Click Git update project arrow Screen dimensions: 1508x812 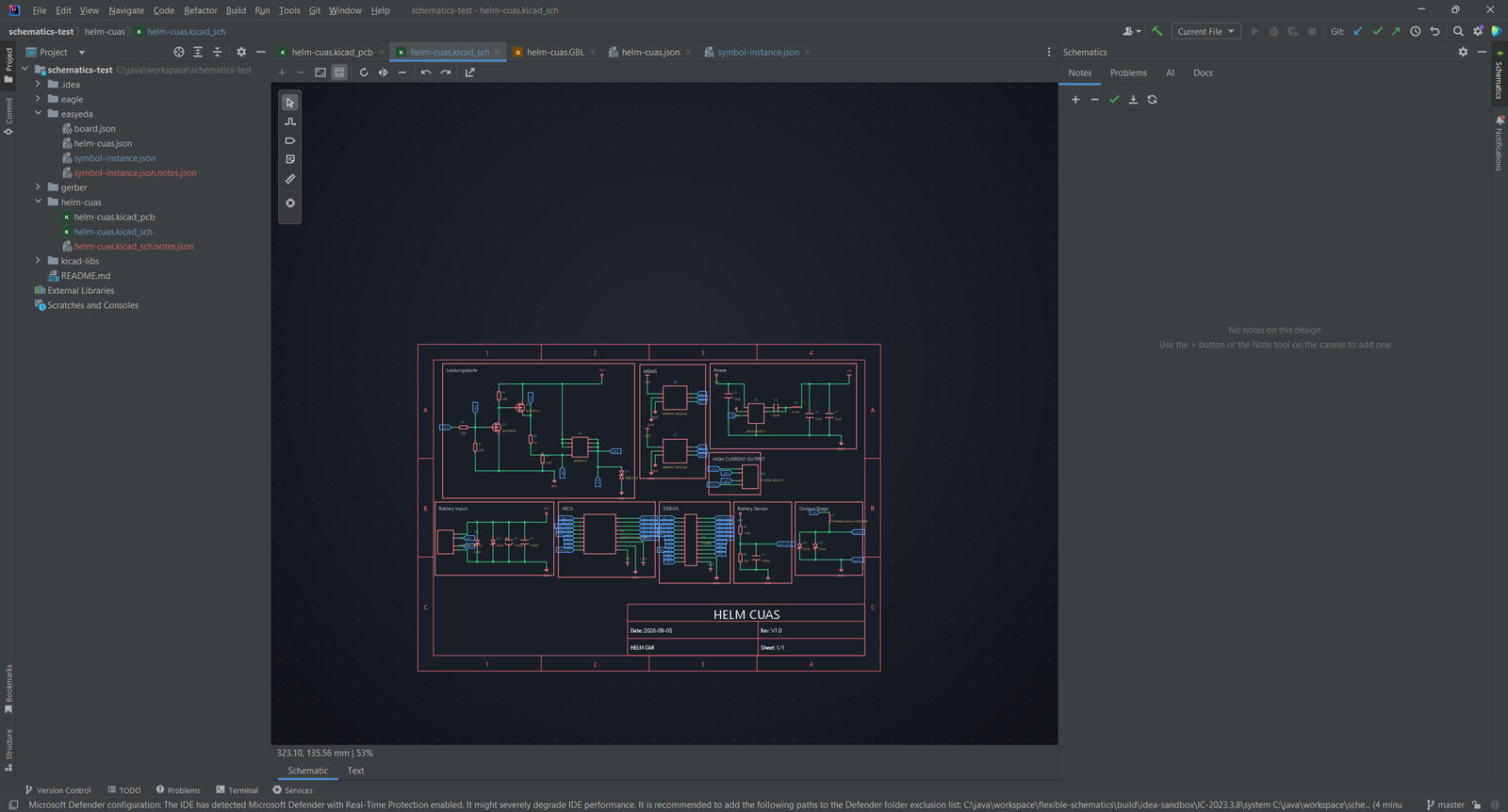click(x=1358, y=31)
